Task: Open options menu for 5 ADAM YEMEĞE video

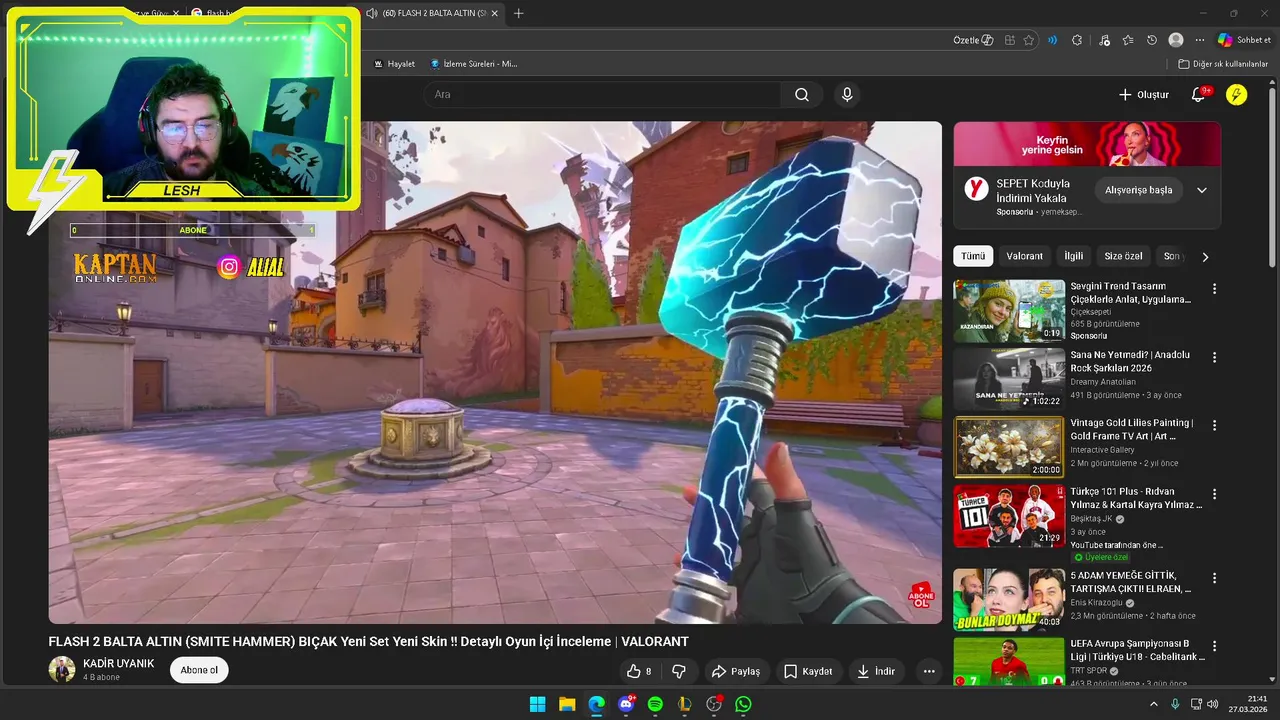Action: tap(1215, 578)
